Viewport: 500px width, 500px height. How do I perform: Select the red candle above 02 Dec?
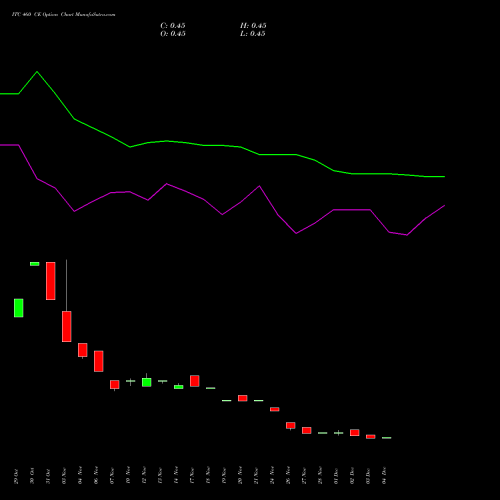(355, 433)
